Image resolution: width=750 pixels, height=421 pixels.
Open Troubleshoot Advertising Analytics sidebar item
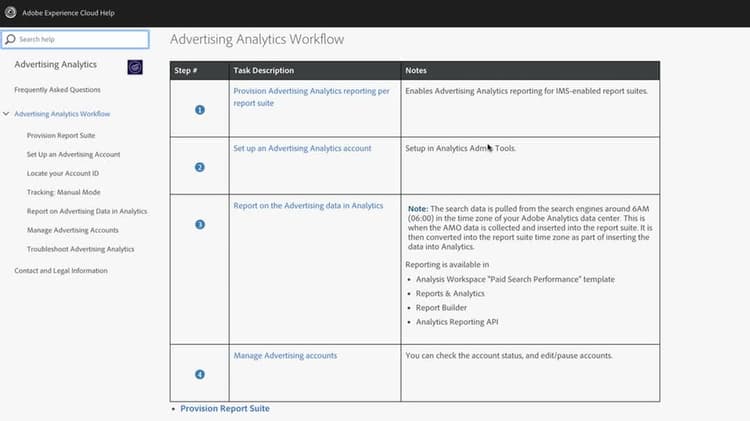pyautogui.click(x=80, y=249)
